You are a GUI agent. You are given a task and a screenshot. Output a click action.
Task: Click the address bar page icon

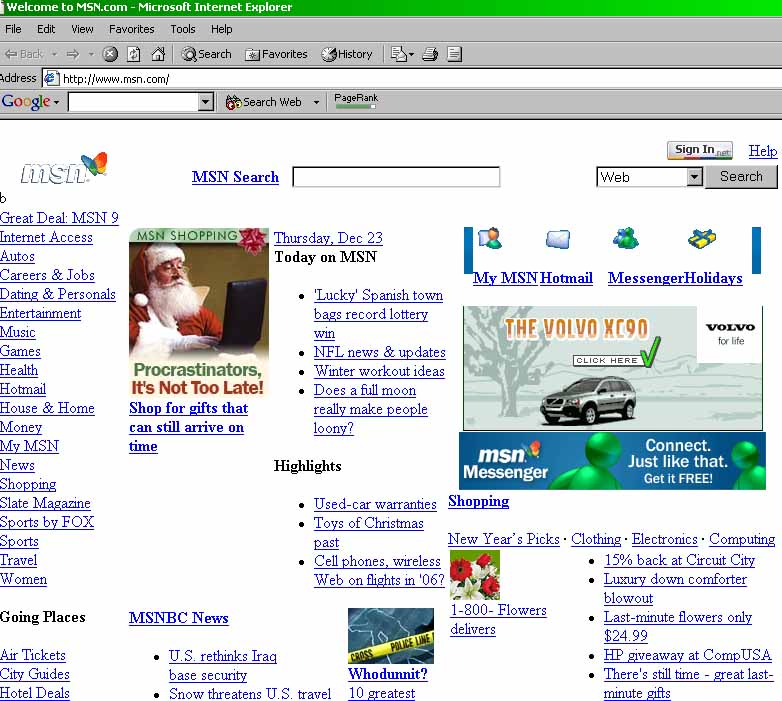(51, 78)
